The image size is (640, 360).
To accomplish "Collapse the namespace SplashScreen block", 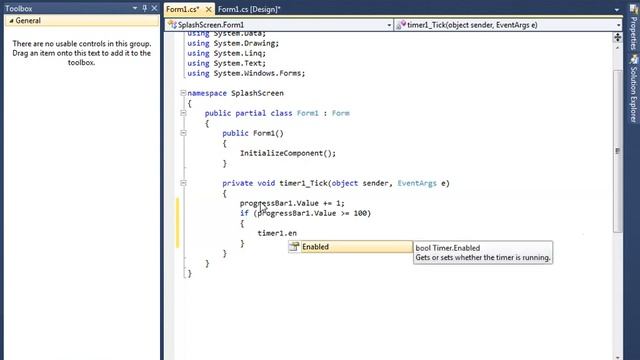I will 183,93.
